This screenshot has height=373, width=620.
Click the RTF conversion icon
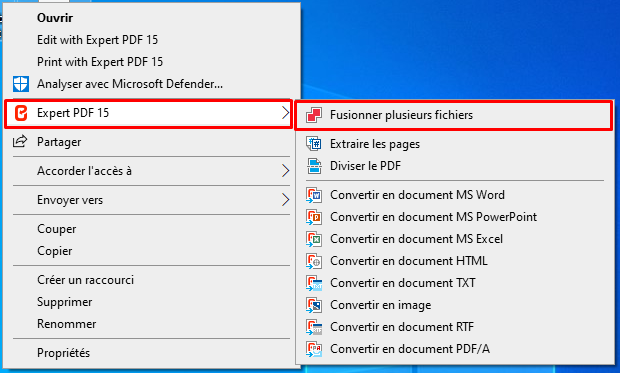[314, 327]
